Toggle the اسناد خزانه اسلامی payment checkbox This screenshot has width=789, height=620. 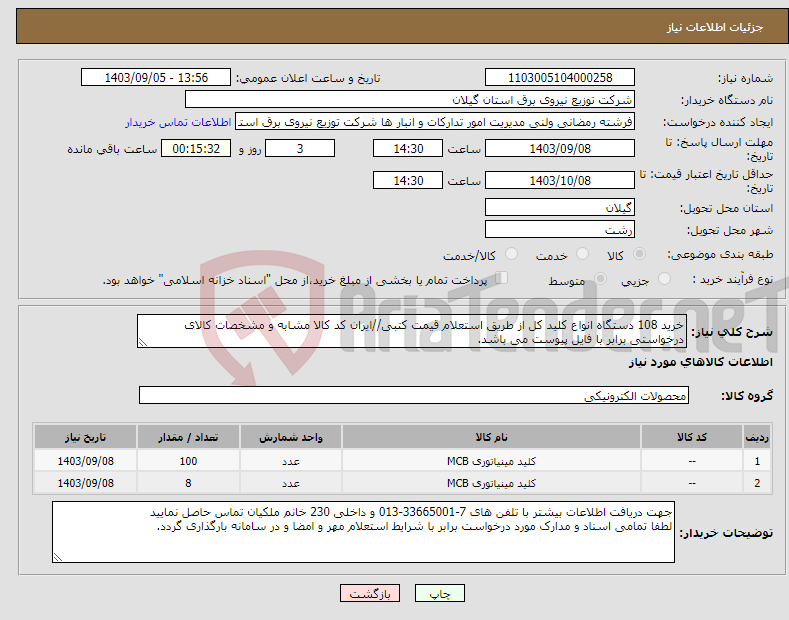click(502, 278)
